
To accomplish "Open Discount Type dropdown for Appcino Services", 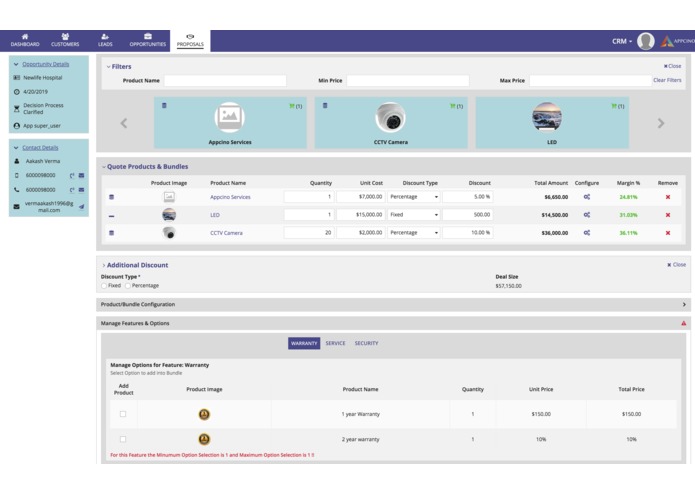I will pyautogui.click(x=414, y=197).
